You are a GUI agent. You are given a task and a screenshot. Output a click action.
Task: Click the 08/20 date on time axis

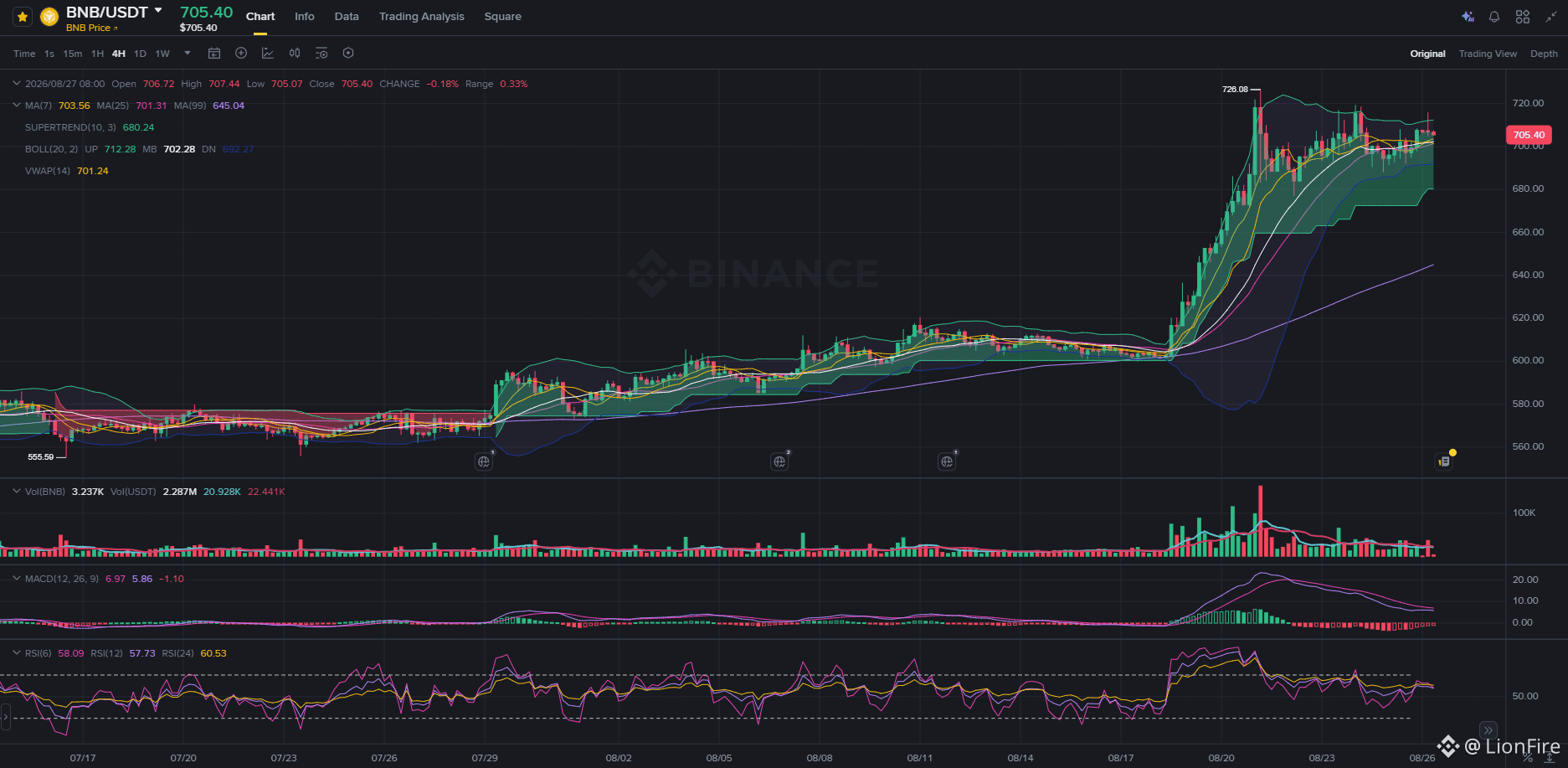tap(1221, 758)
